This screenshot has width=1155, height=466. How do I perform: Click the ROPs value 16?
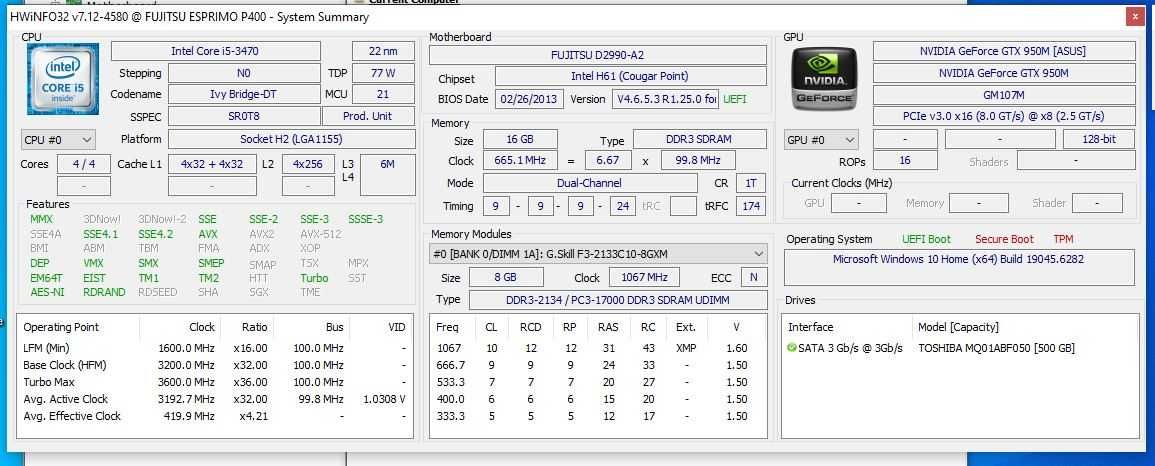click(905, 160)
